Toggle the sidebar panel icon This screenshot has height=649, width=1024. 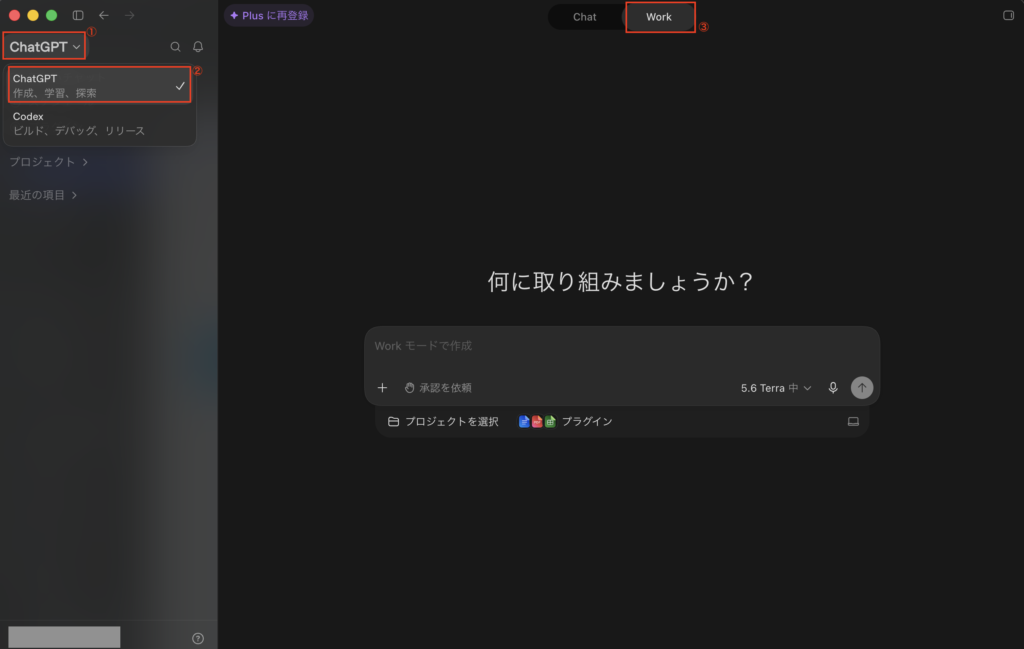point(78,15)
